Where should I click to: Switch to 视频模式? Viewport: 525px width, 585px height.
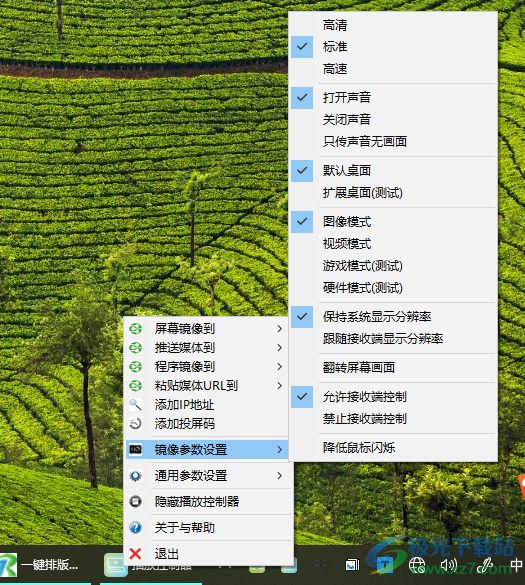pos(393,244)
